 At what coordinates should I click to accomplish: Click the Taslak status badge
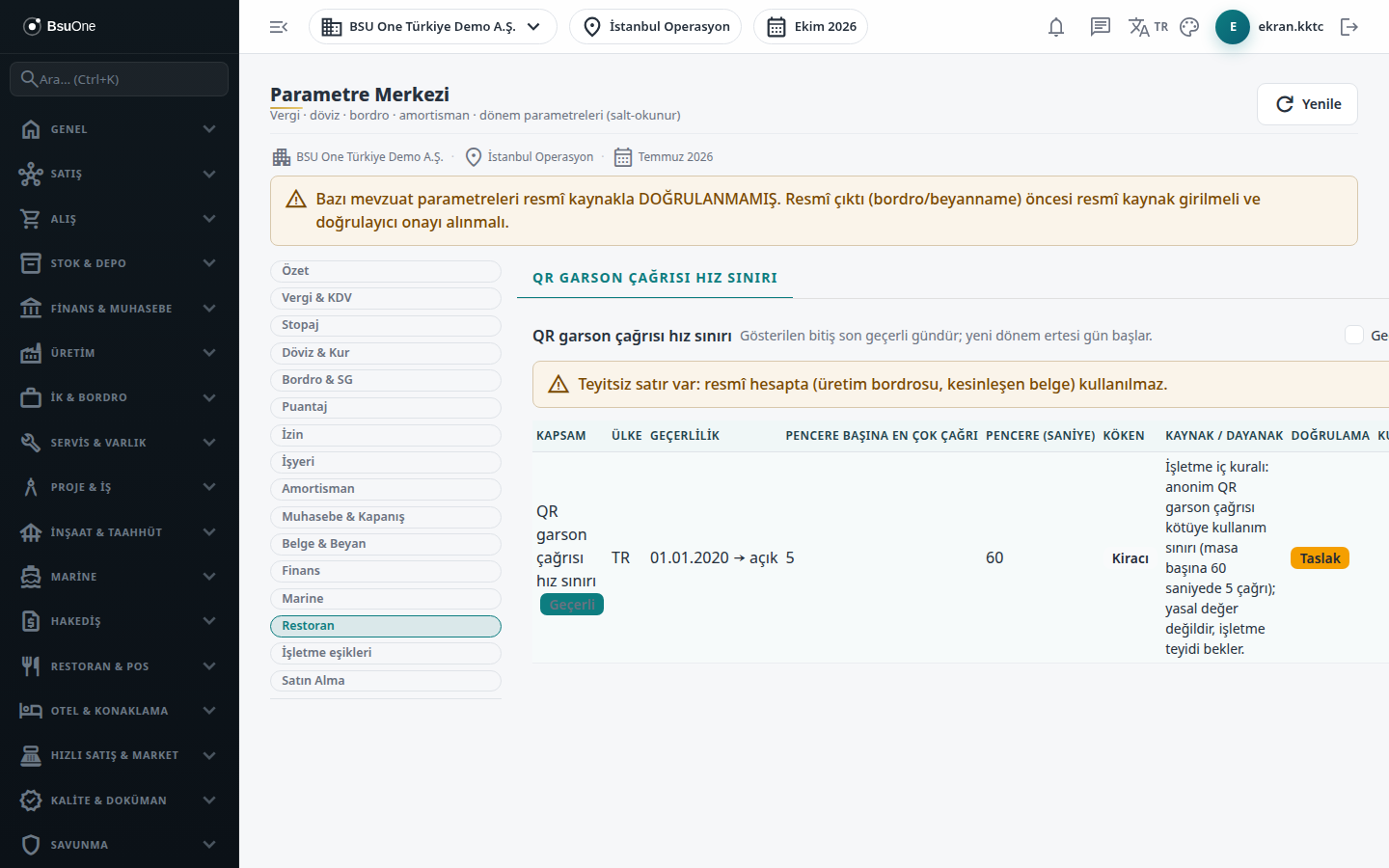point(1320,558)
